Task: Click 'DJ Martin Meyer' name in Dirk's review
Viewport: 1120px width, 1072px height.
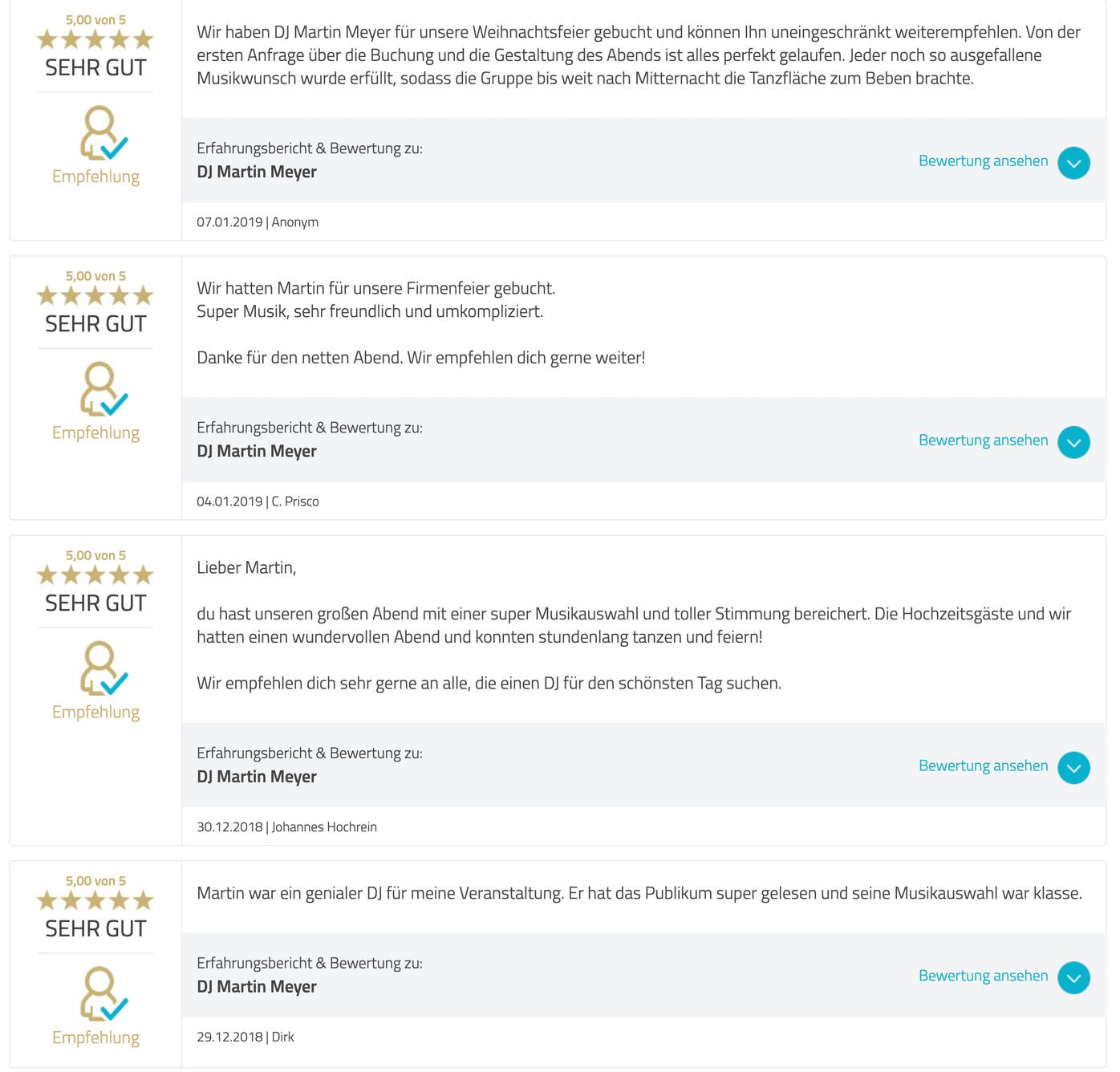Action: (x=257, y=987)
